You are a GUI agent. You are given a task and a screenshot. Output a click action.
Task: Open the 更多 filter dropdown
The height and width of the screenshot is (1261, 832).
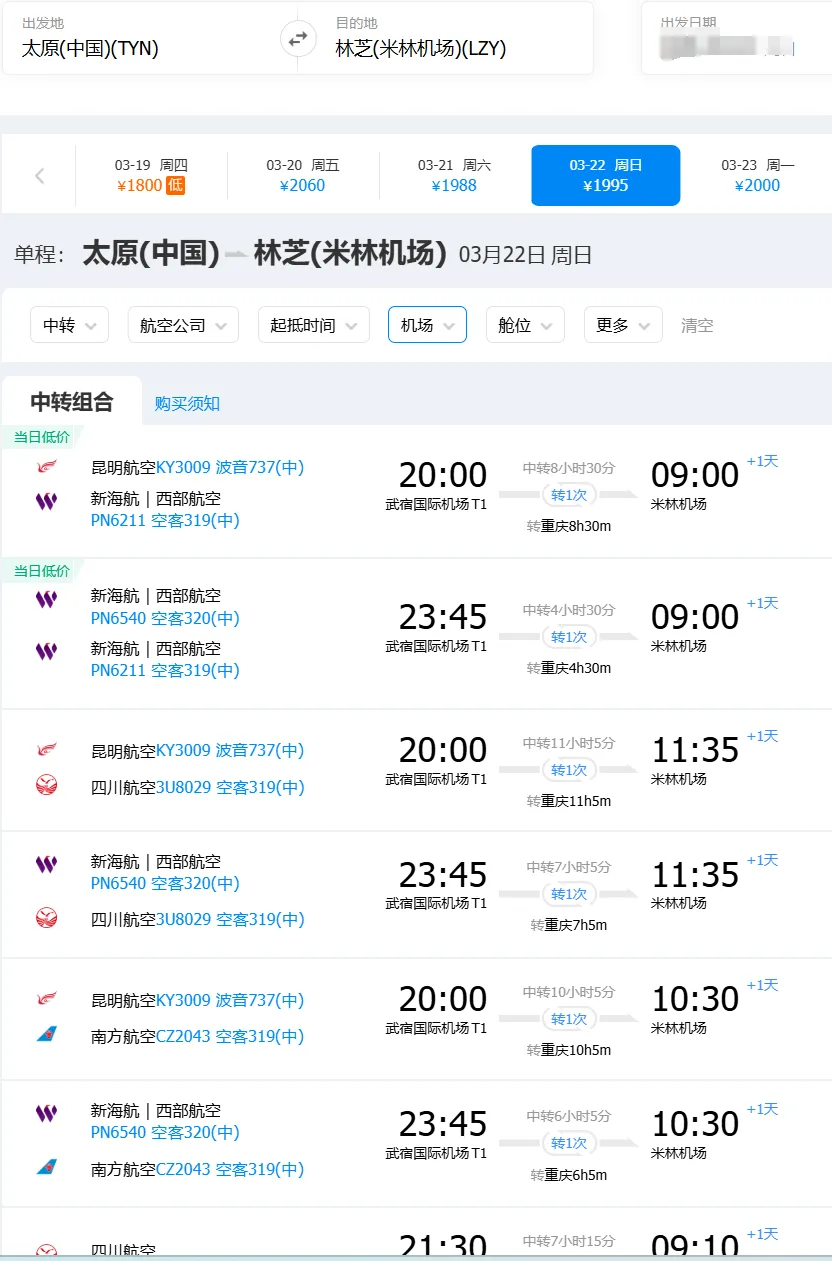[623, 325]
